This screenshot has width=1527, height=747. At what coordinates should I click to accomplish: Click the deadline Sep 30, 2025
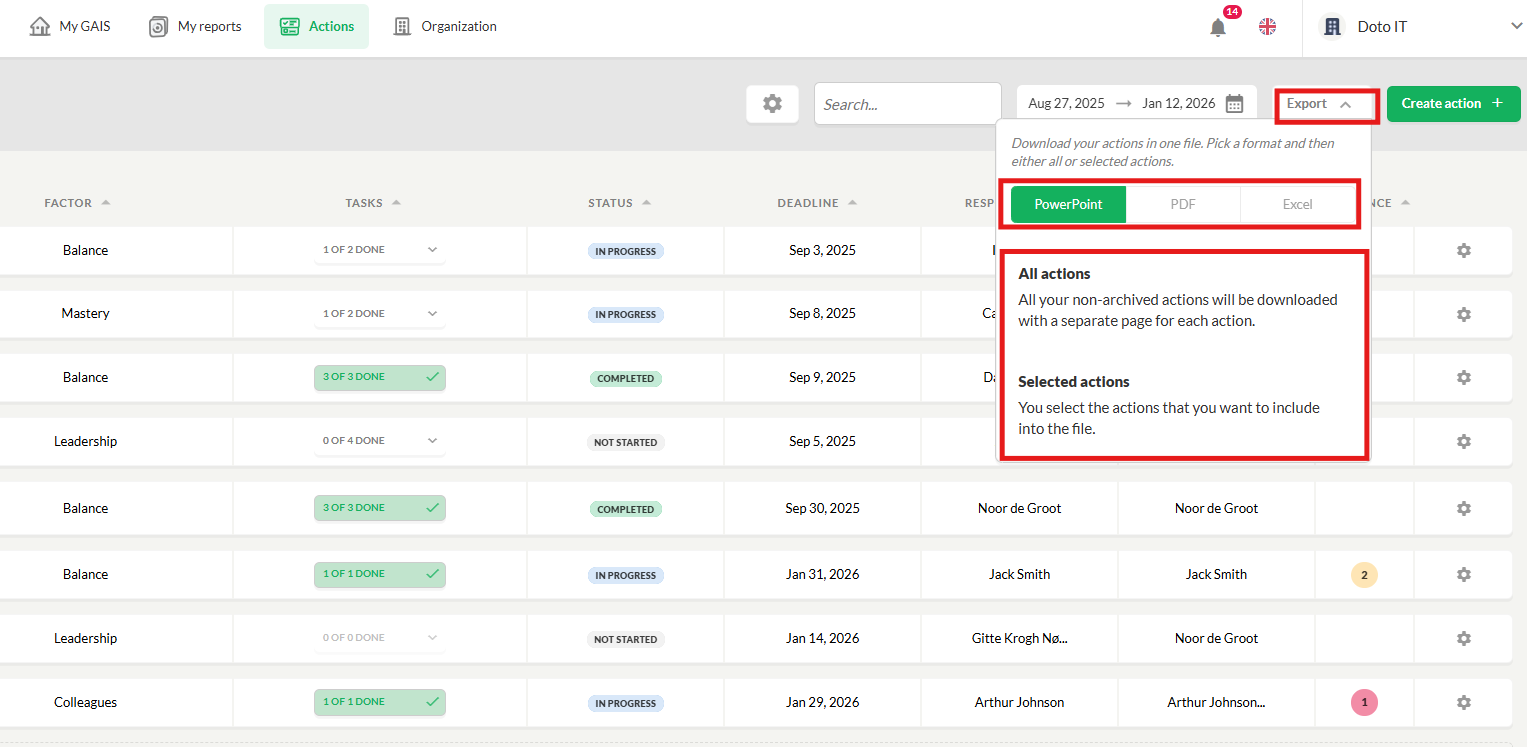click(x=822, y=508)
